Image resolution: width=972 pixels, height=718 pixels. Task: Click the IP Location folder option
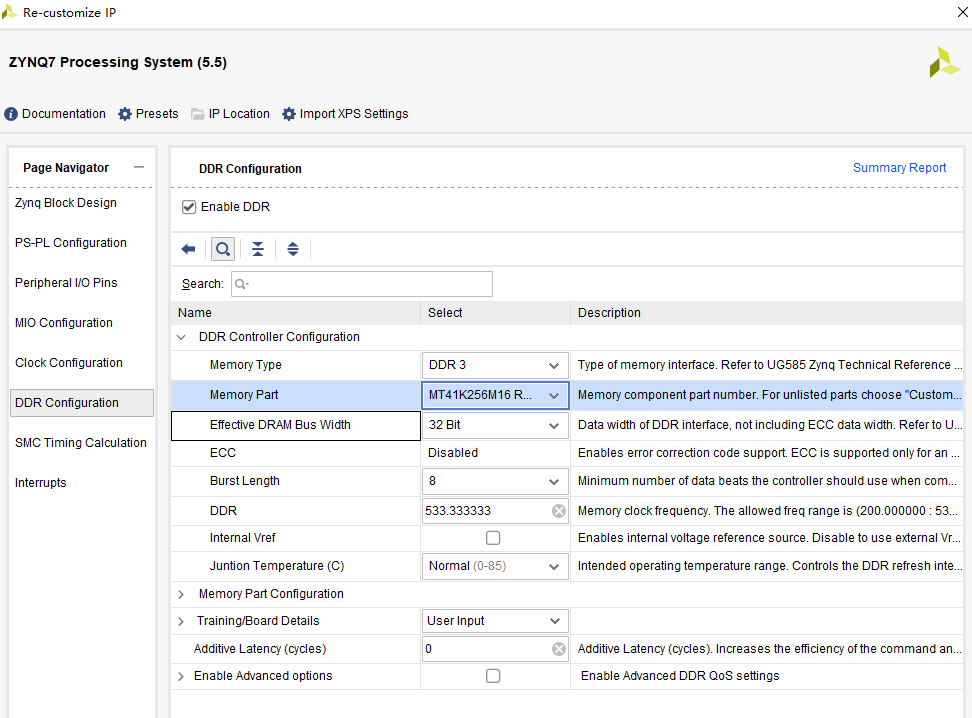point(230,114)
